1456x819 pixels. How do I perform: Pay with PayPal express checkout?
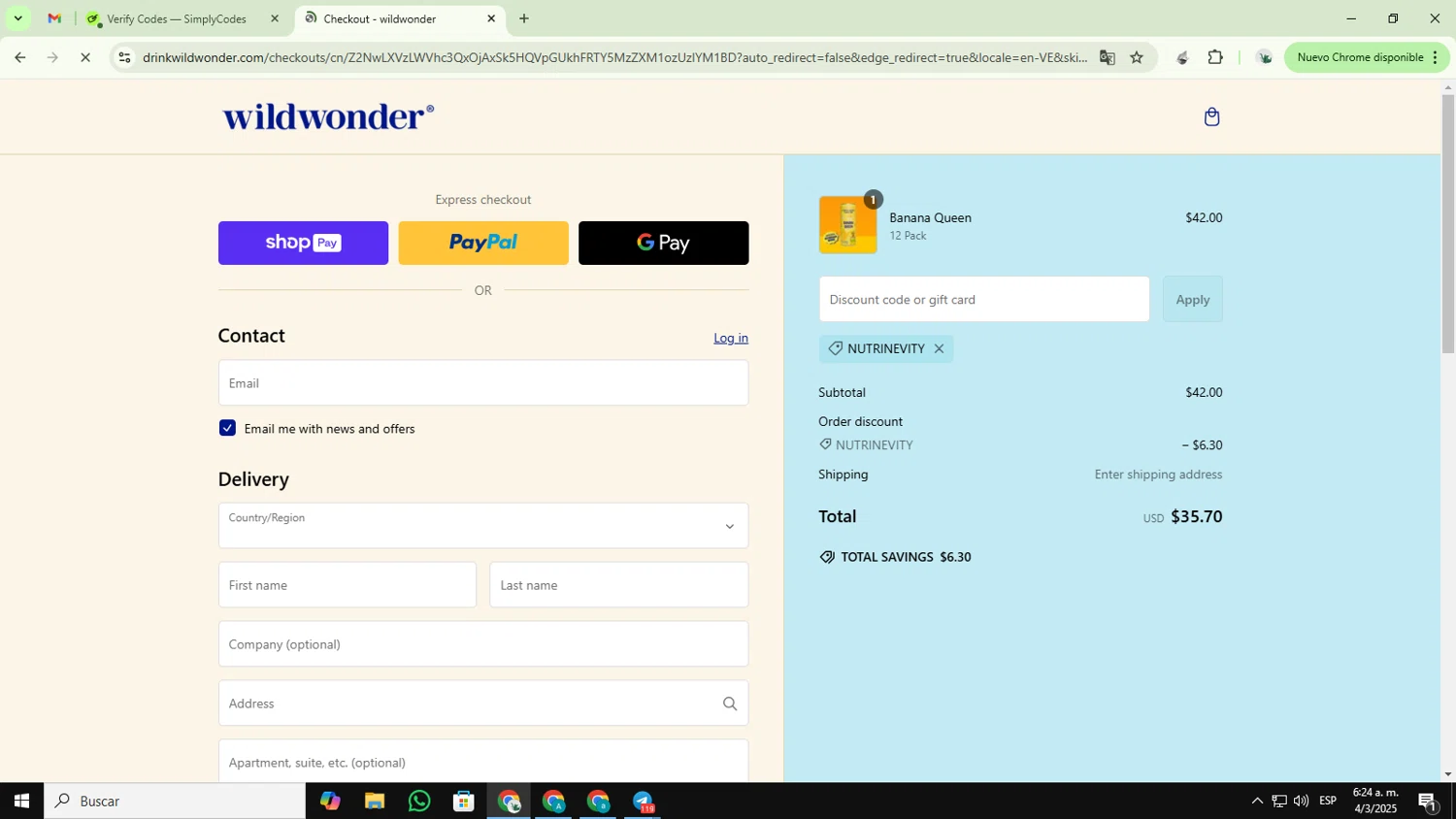(x=483, y=243)
